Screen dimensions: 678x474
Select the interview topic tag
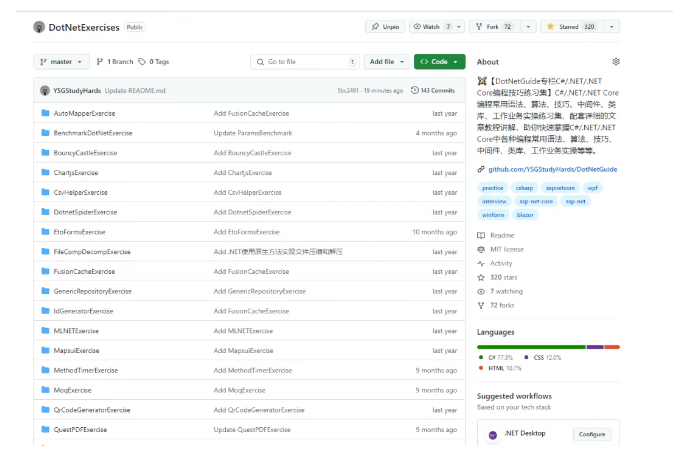[494, 201]
